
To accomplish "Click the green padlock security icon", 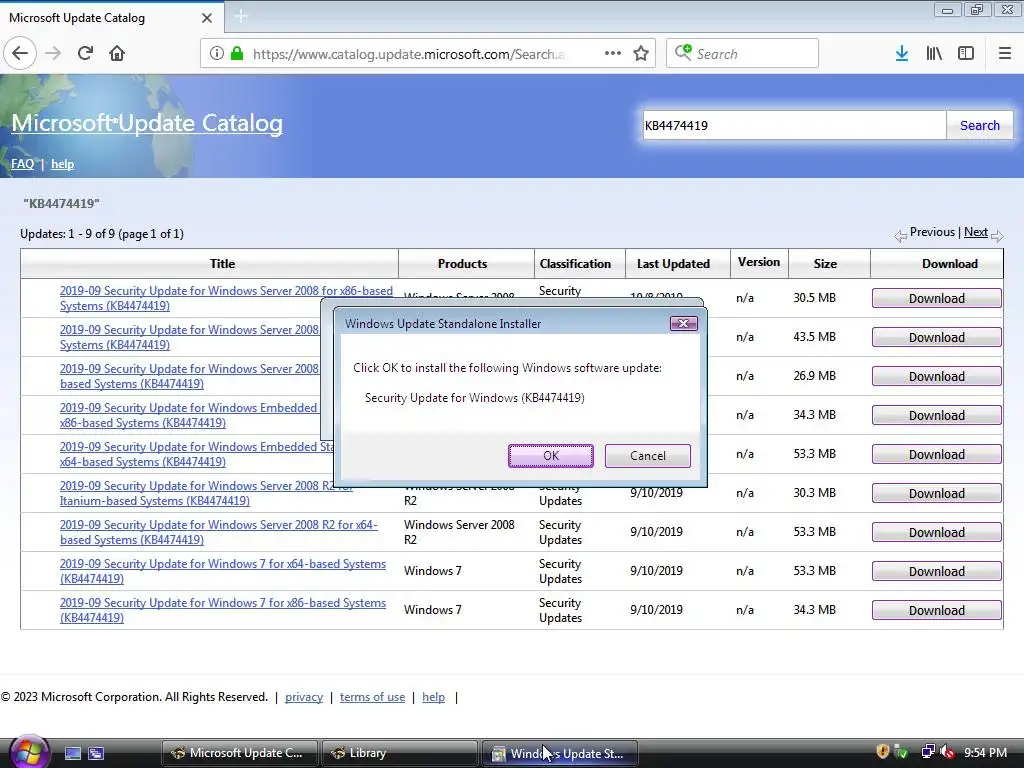I will pos(237,54).
